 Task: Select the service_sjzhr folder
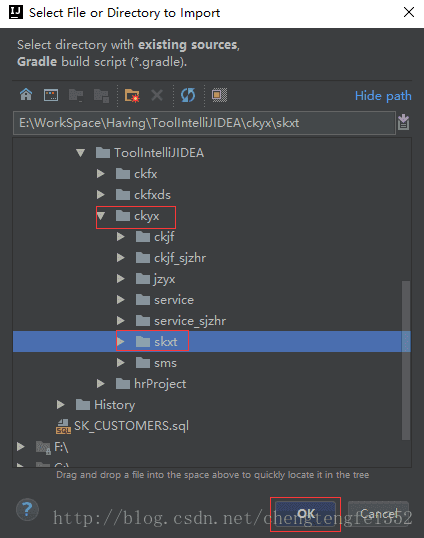190,321
